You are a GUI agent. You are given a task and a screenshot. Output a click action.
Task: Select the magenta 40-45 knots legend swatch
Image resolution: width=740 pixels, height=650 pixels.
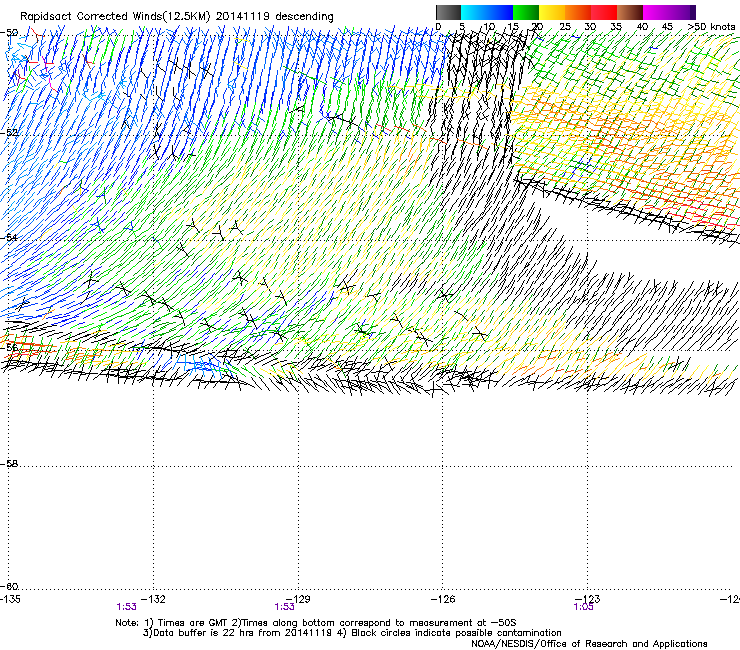click(656, 12)
